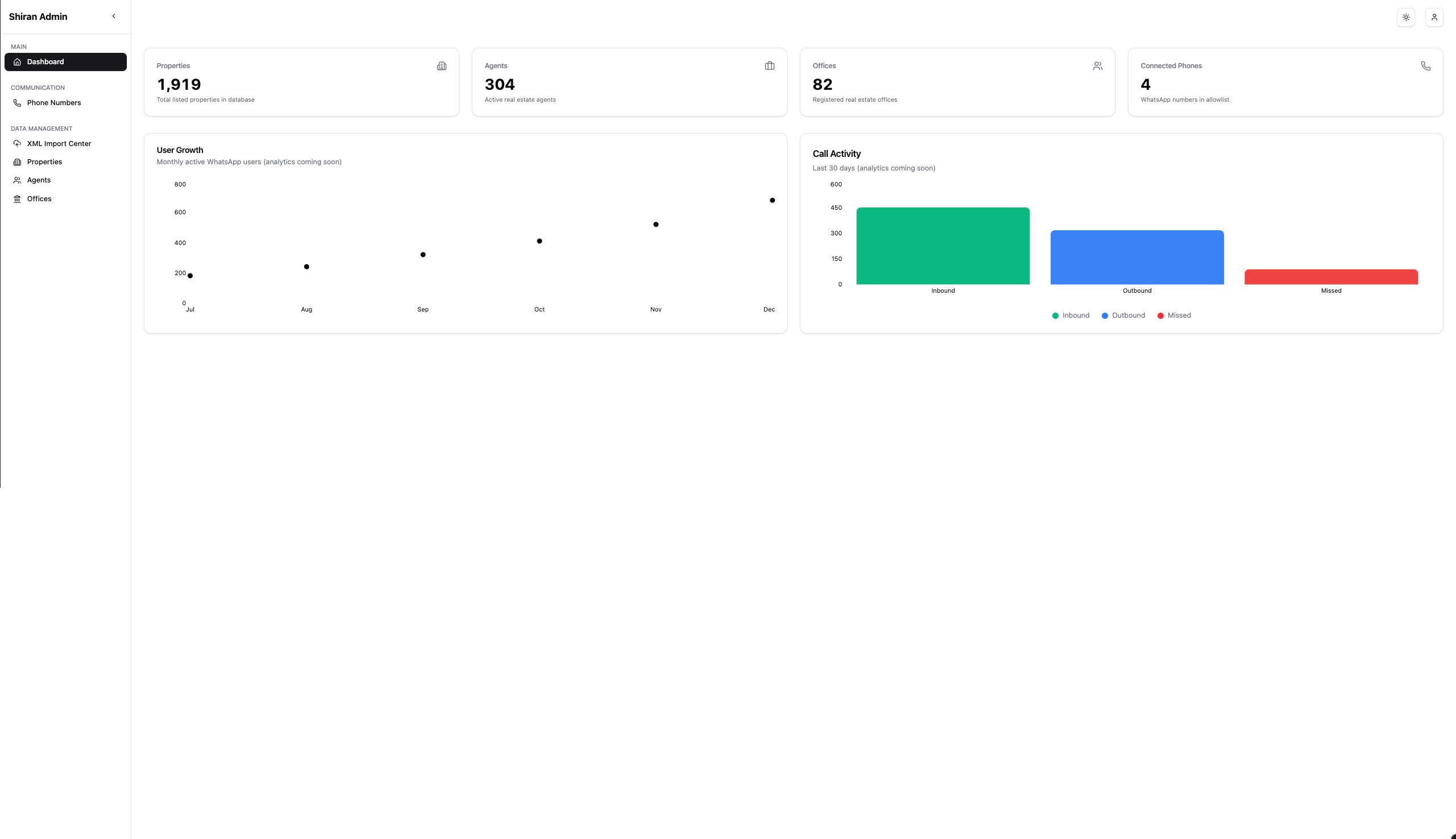Click the building icon on the Properties card
Image resolution: width=1456 pixels, height=839 pixels.
click(441, 66)
